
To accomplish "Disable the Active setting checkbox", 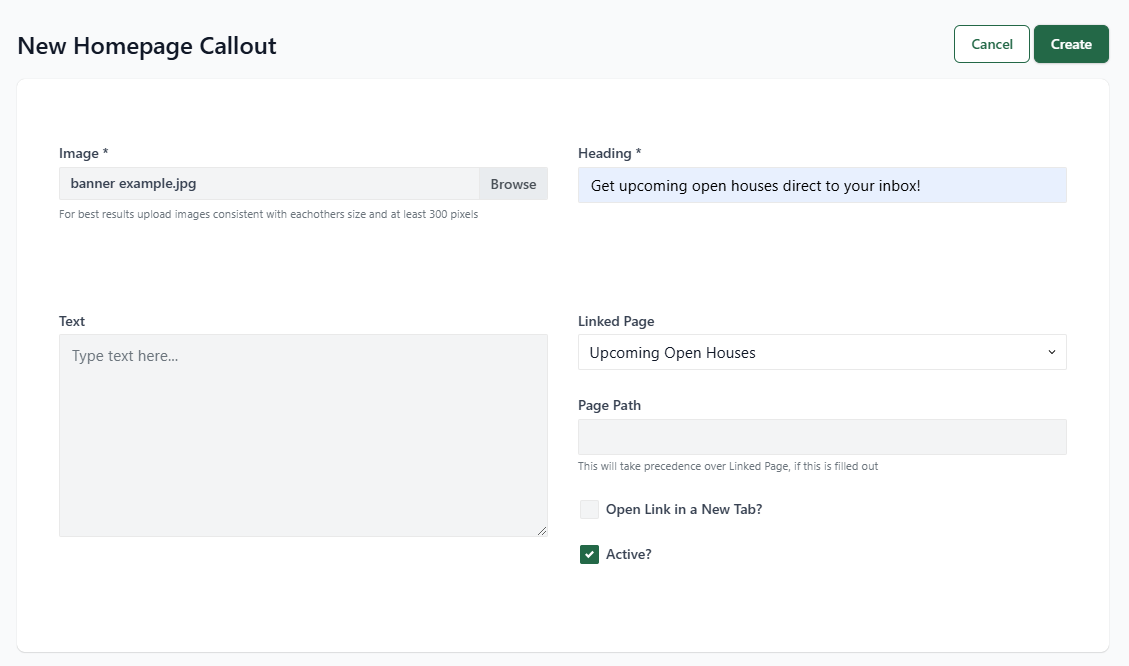I will point(589,553).
